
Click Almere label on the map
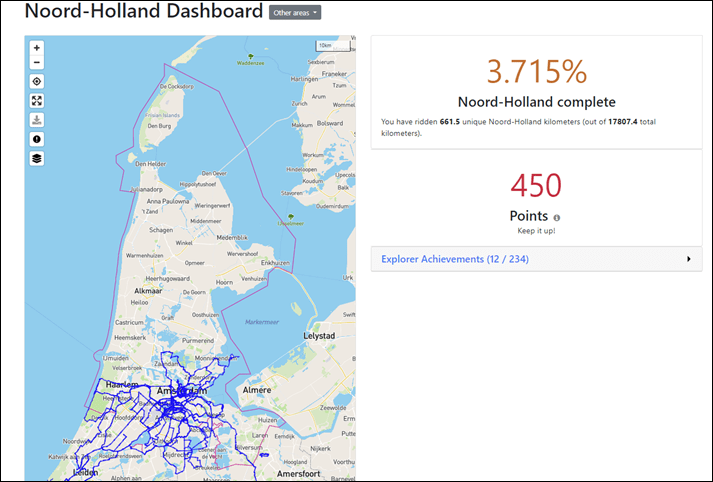pyautogui.click(x=257, y=390)
